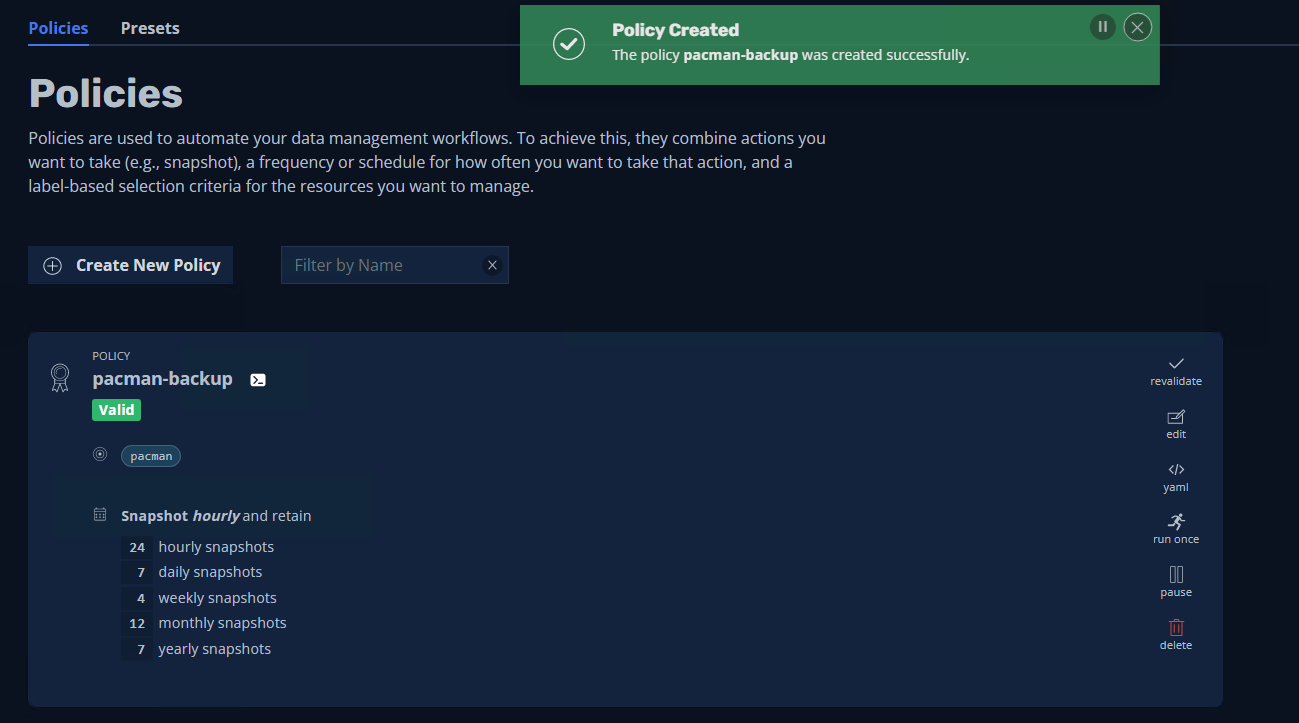
Task: Click the revalidate checkmark icon
Action: 1176,364
